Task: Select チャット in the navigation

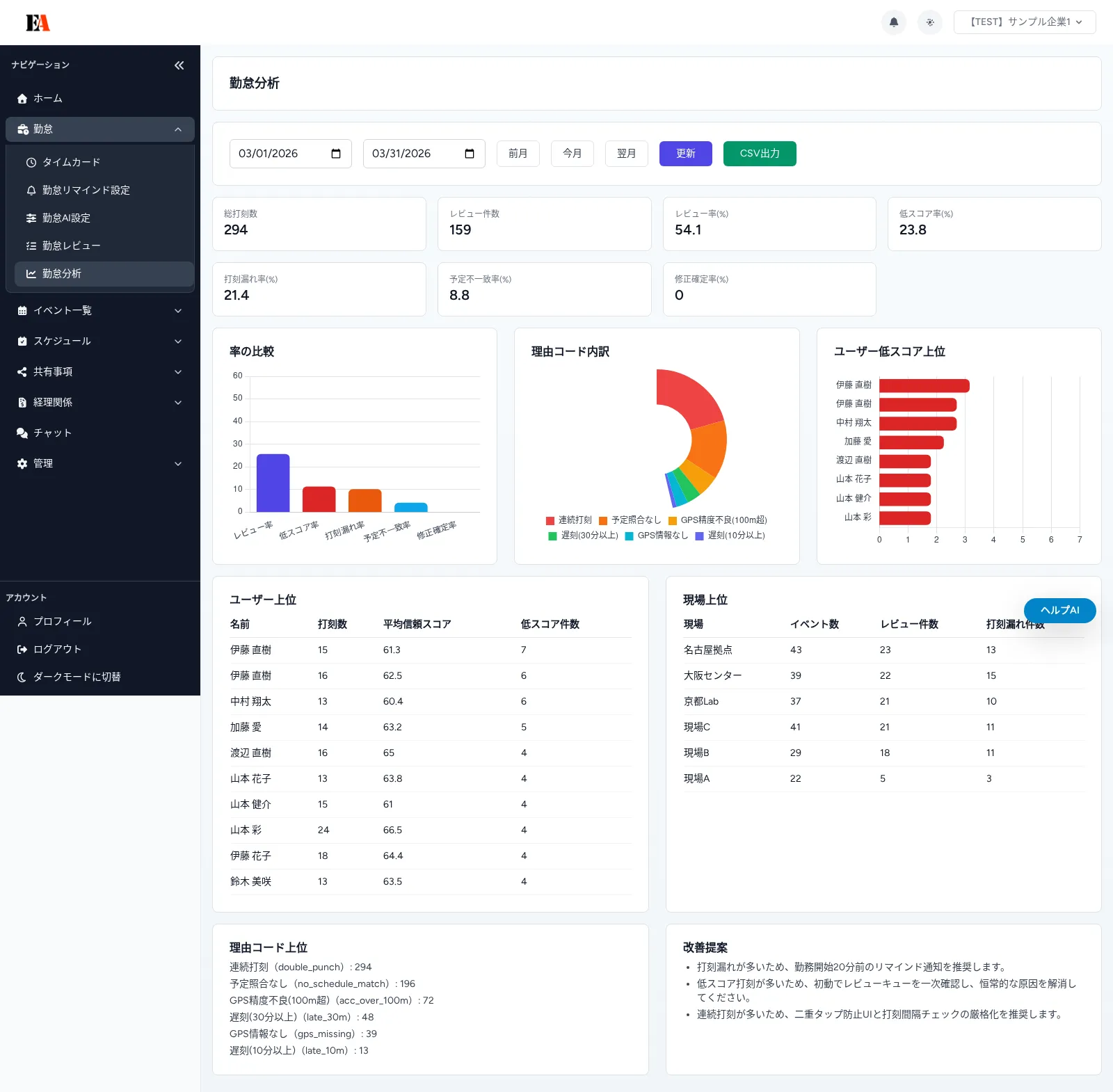Action: pyautogui.click(x=53, y=433)
